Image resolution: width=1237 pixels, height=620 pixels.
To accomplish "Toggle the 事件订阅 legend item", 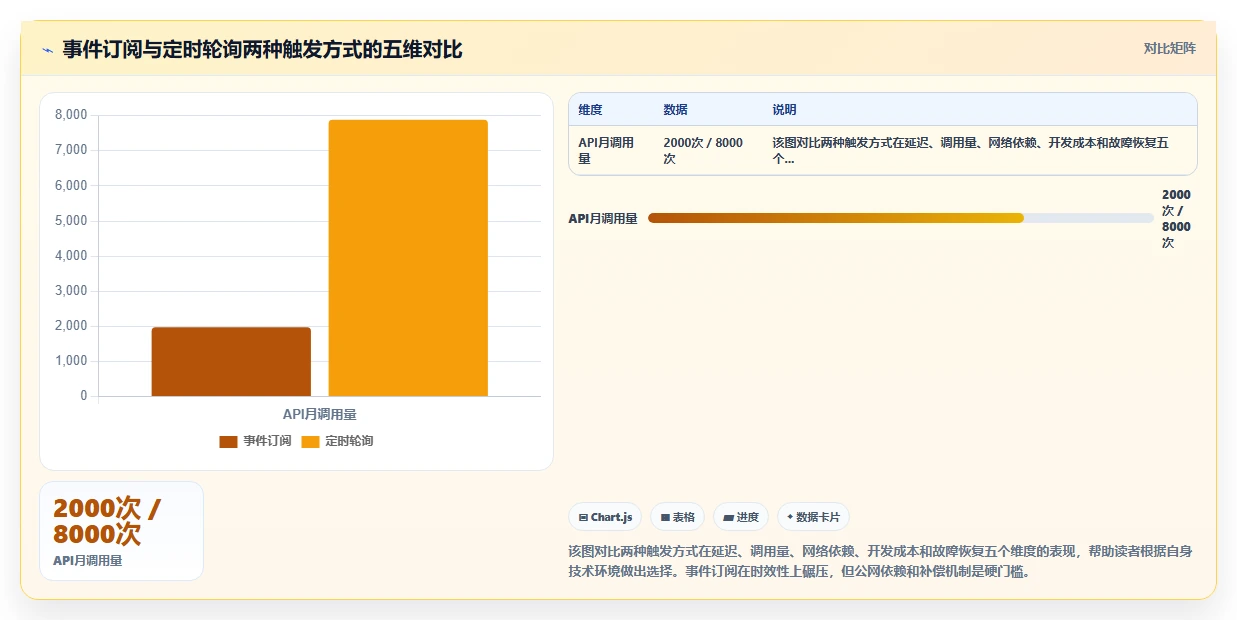I will 255,441.
